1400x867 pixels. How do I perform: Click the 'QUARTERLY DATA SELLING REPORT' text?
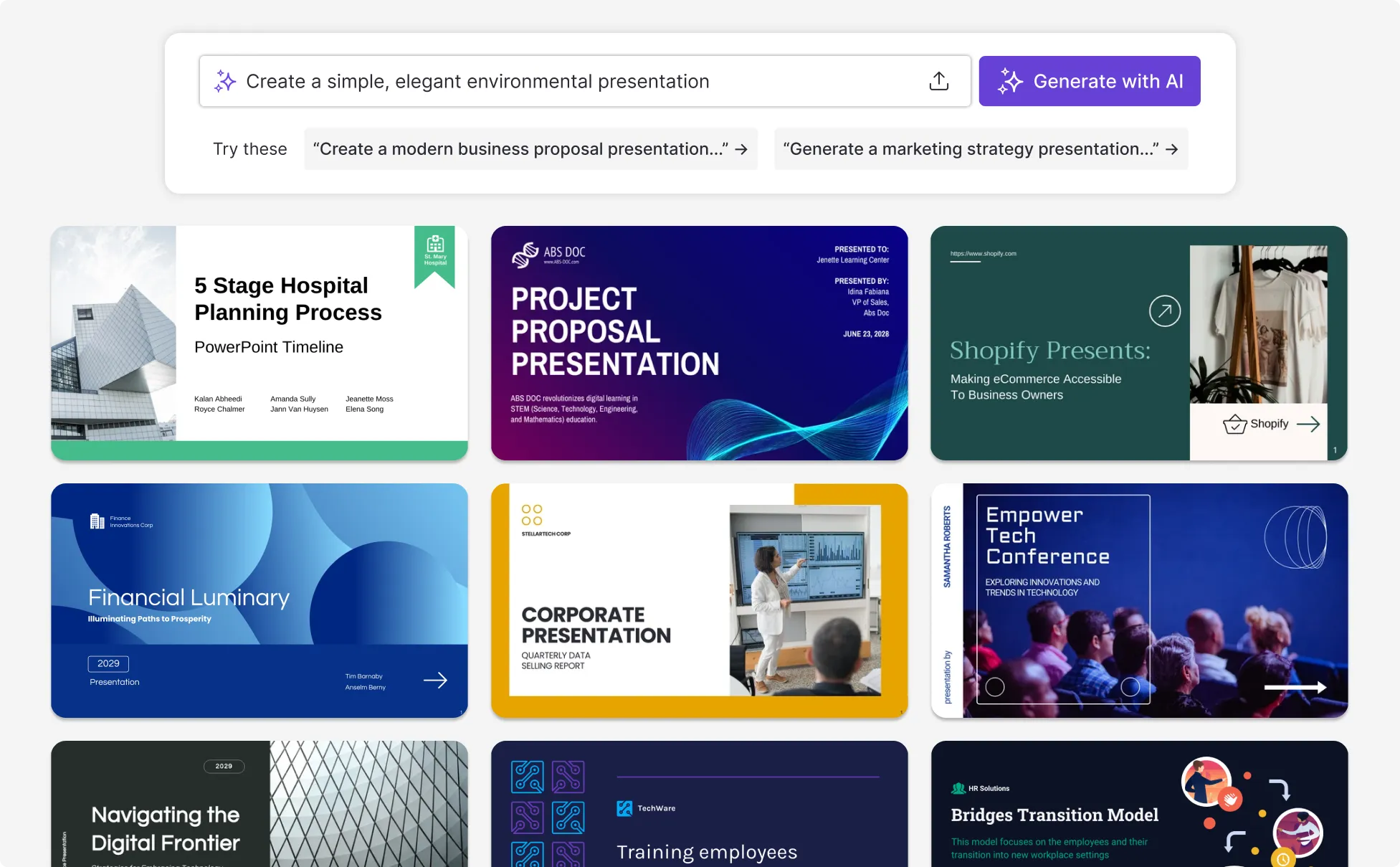(x=556, y=660)
